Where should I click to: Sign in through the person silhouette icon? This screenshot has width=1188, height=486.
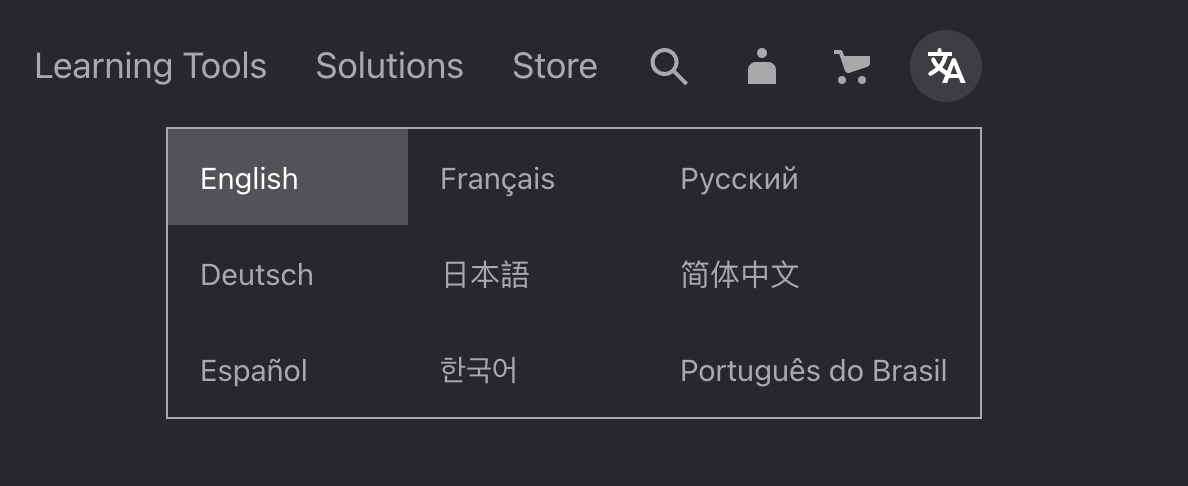761,67
